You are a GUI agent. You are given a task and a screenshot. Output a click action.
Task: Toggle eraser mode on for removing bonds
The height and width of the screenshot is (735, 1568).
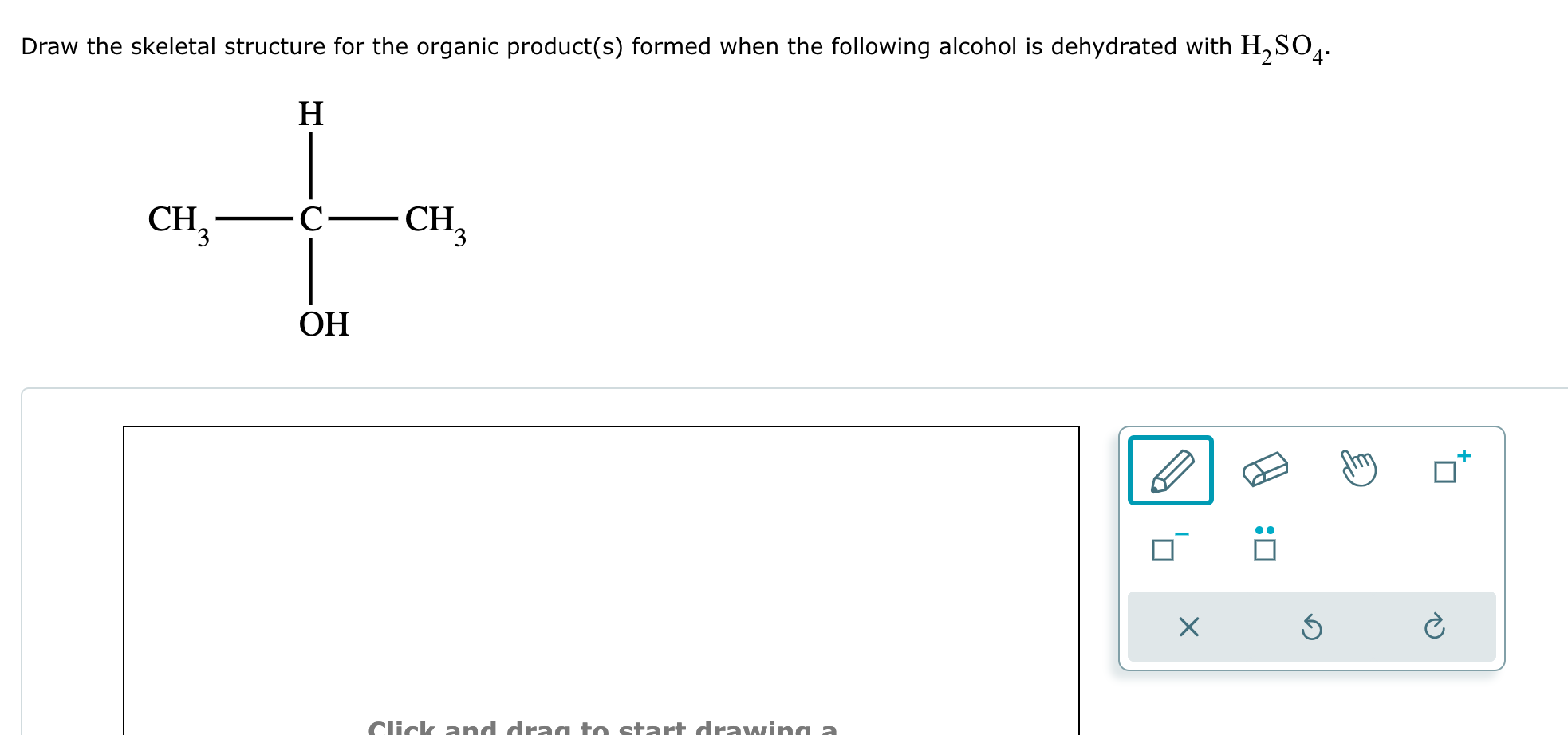(x=1265, y=469)
